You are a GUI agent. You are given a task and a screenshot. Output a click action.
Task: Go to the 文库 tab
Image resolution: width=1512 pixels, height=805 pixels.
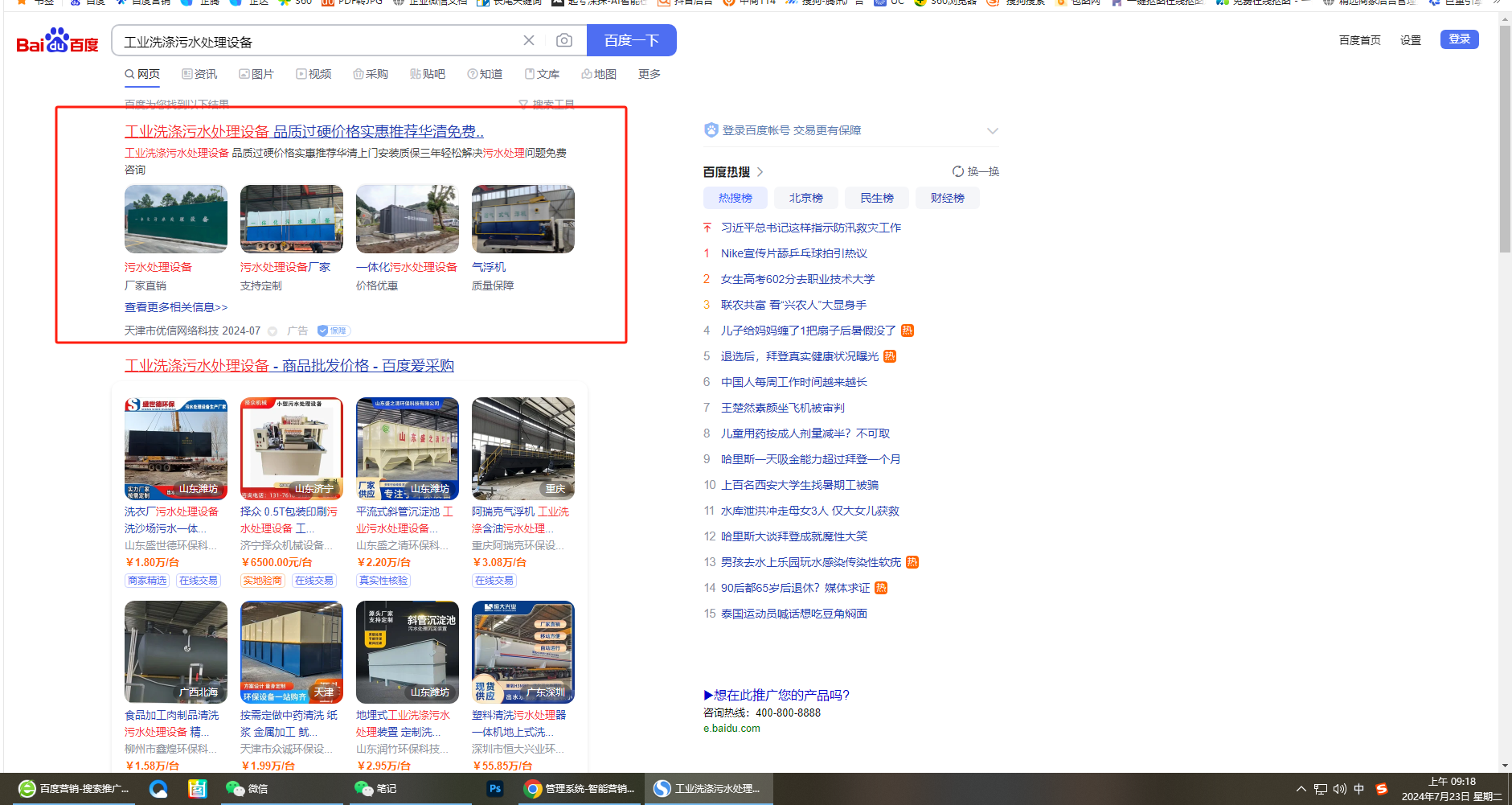tap(543, 74)
